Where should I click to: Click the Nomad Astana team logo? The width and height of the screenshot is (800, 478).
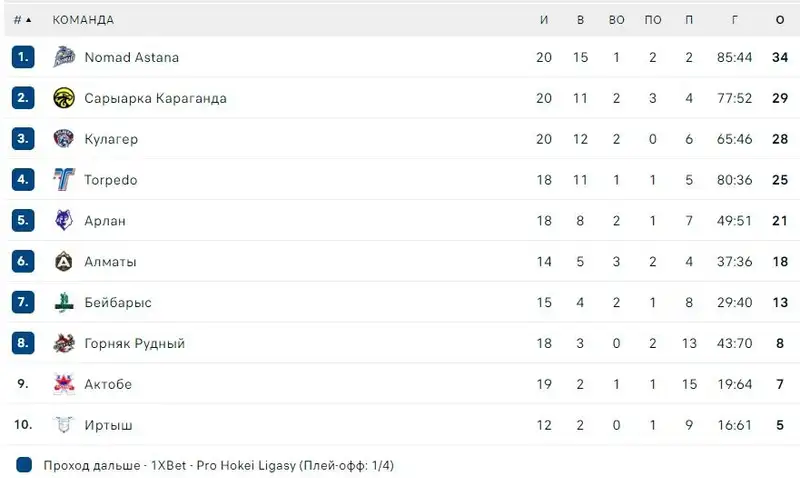coord(64,57)
